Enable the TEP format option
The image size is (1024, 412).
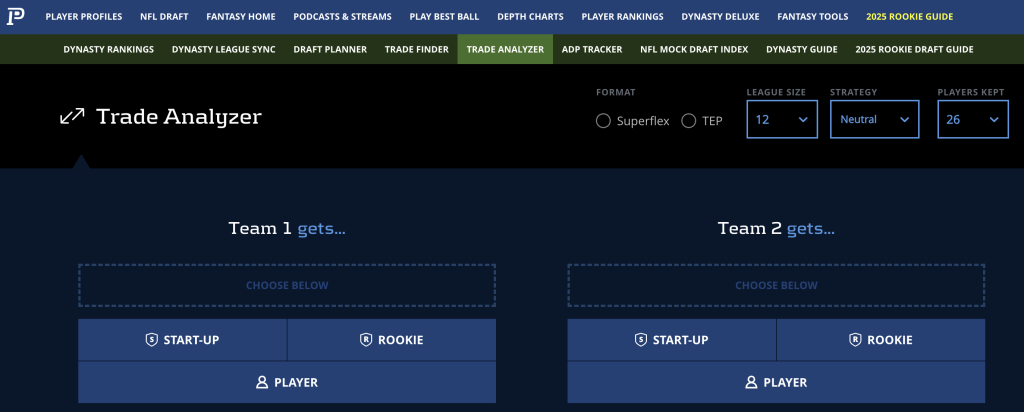coord(688,121)
